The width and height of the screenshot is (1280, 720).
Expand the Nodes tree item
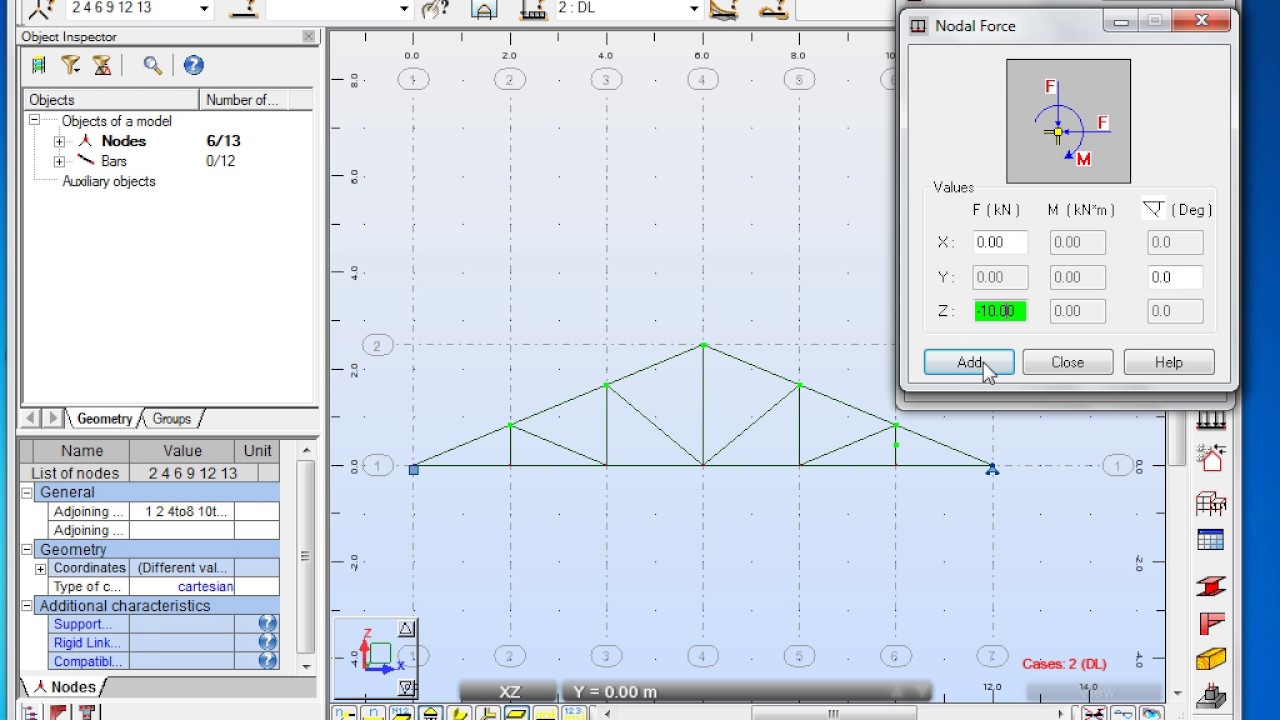[59, 141]
